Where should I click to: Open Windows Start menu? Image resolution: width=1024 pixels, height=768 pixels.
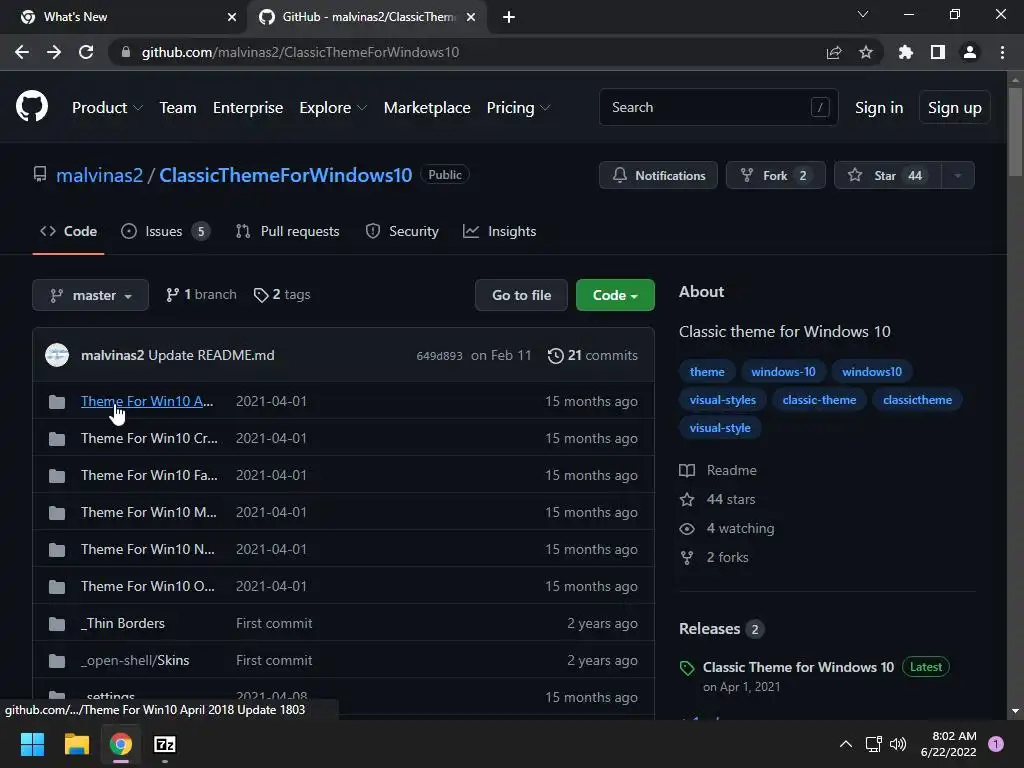tap(32, 744)
